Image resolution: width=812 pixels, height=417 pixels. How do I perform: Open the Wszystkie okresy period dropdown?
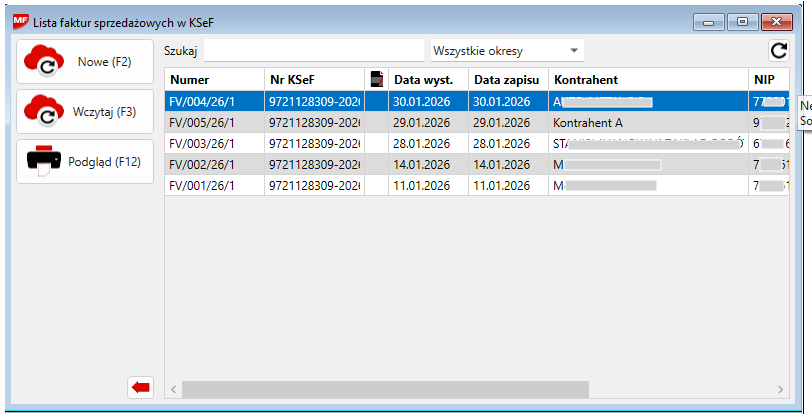coord(507,51)
